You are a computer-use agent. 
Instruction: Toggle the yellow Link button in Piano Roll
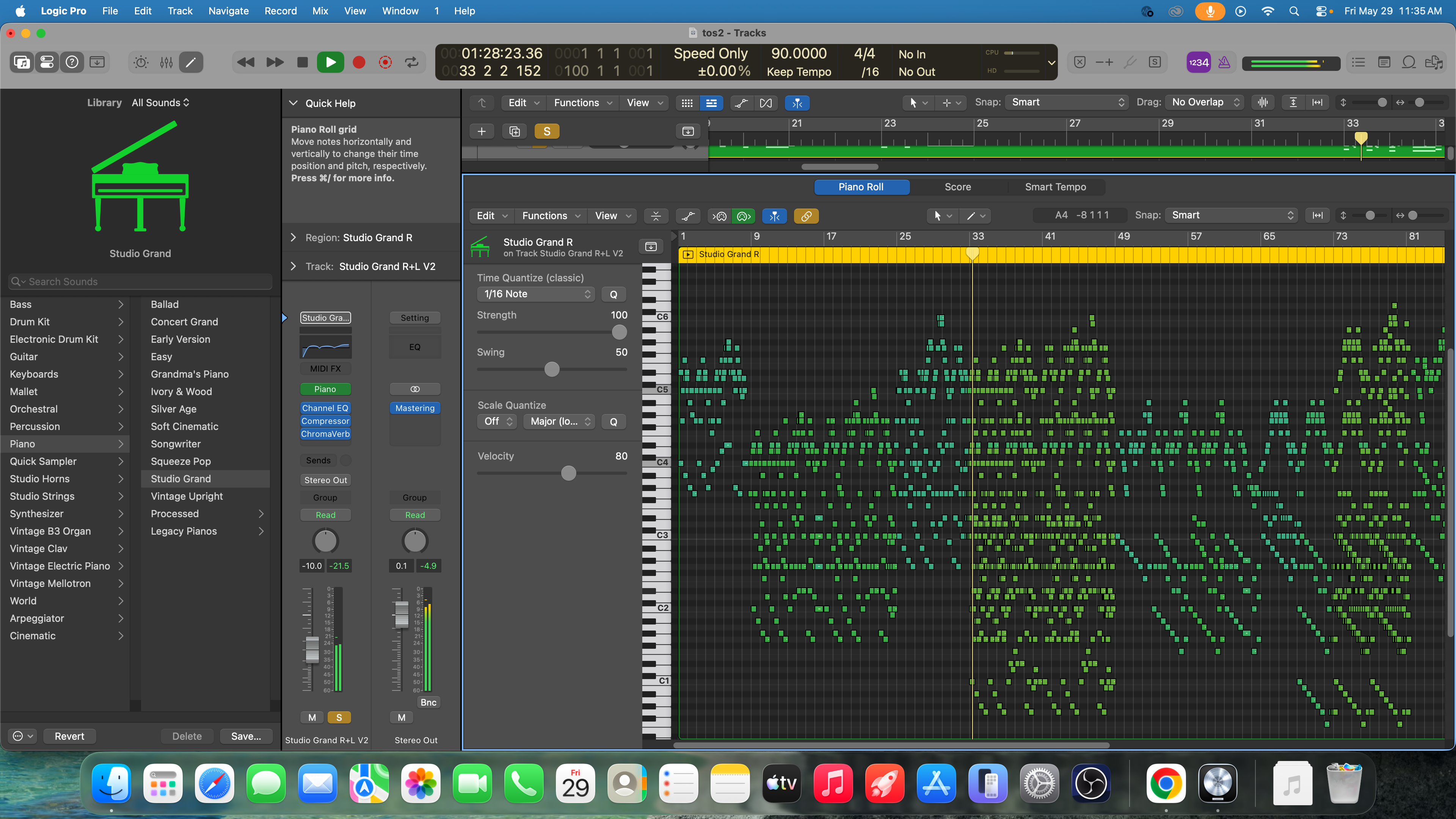pos(806,216)
